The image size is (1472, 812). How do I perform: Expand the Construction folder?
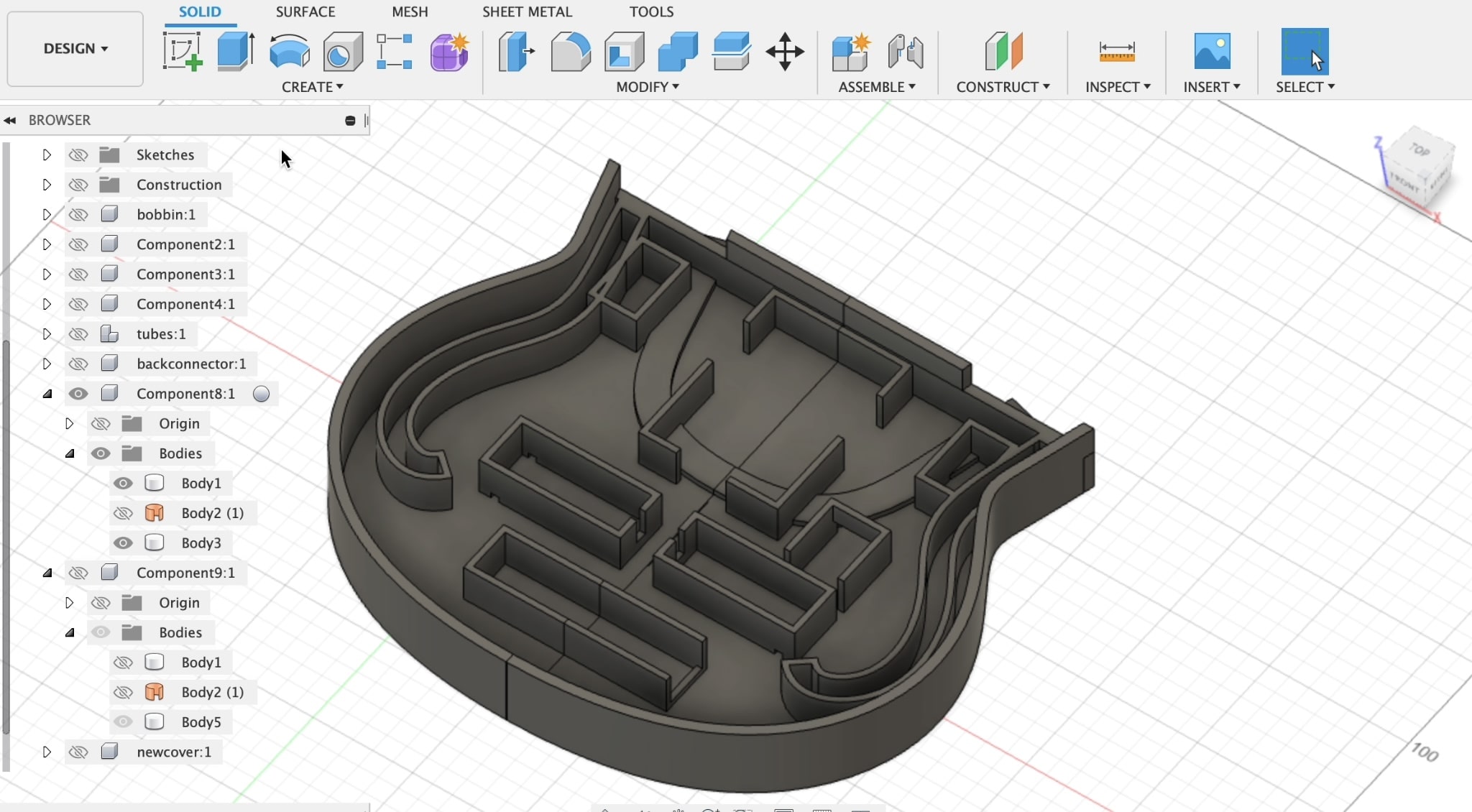point(47,185)
